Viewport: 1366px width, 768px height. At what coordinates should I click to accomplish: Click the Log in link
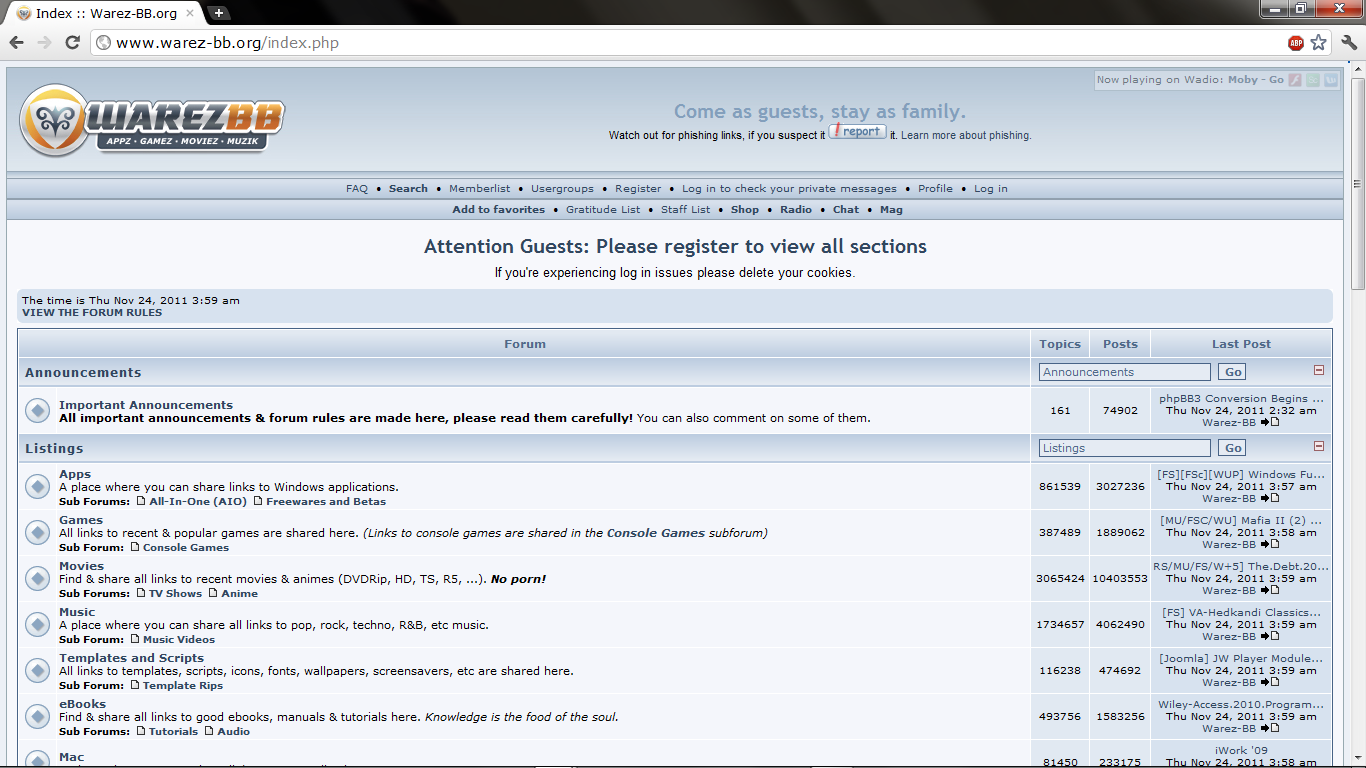pos(991,189)
